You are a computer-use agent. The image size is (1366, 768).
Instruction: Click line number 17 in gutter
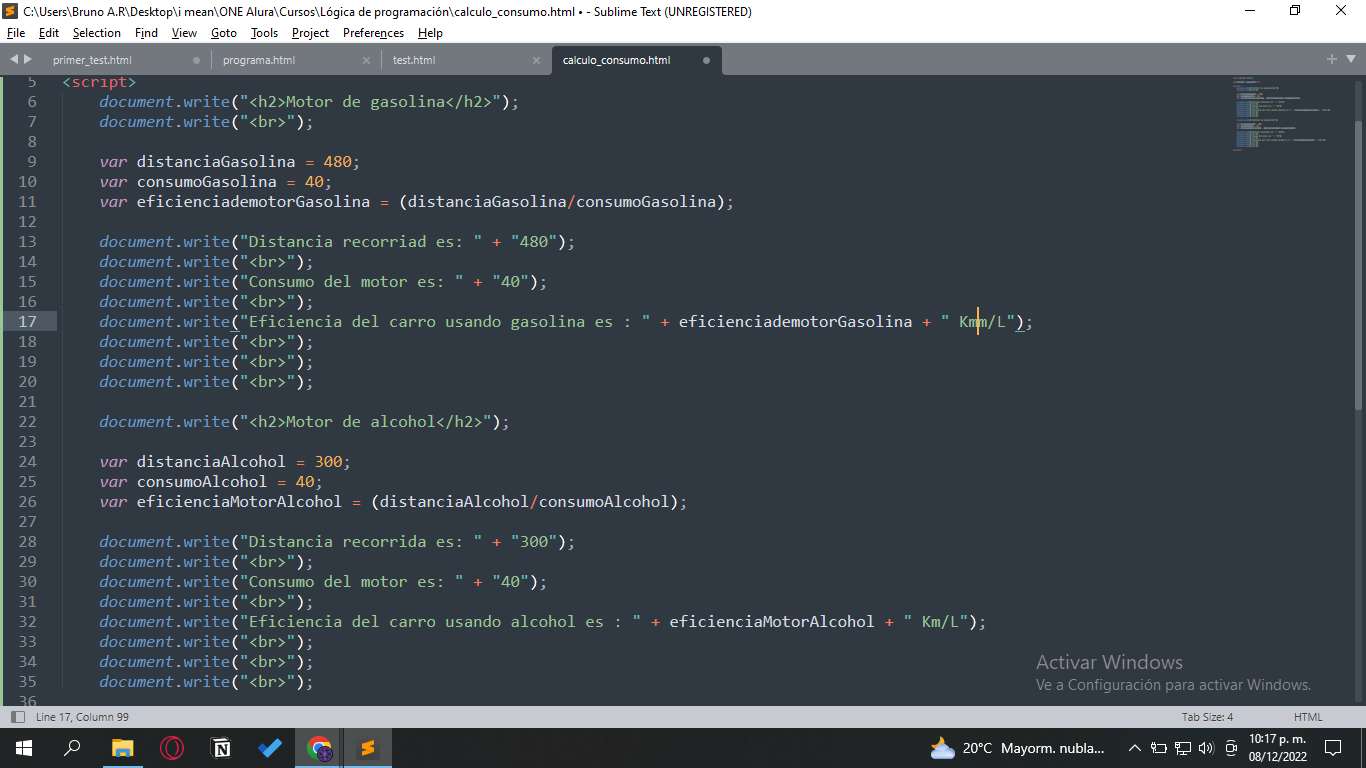[x=27, y=321]
